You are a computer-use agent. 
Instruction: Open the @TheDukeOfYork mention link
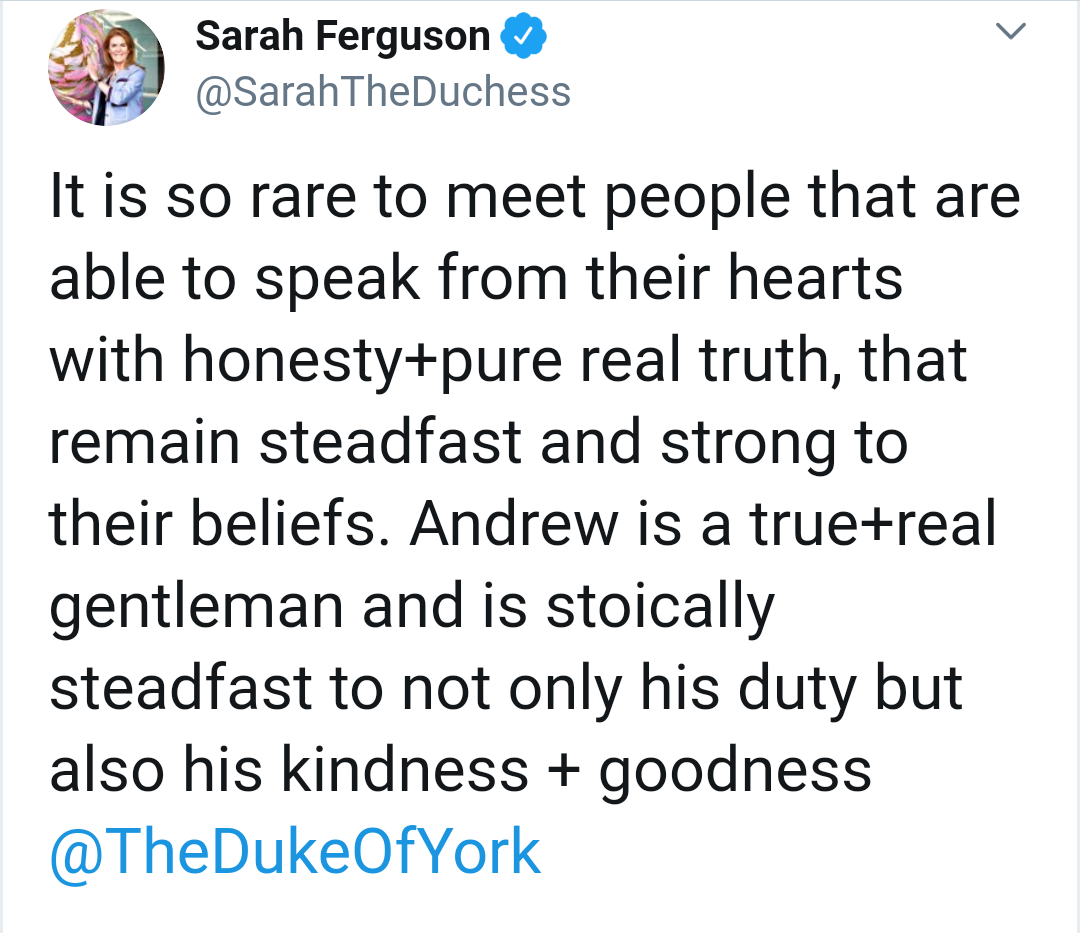click(295, 852)
